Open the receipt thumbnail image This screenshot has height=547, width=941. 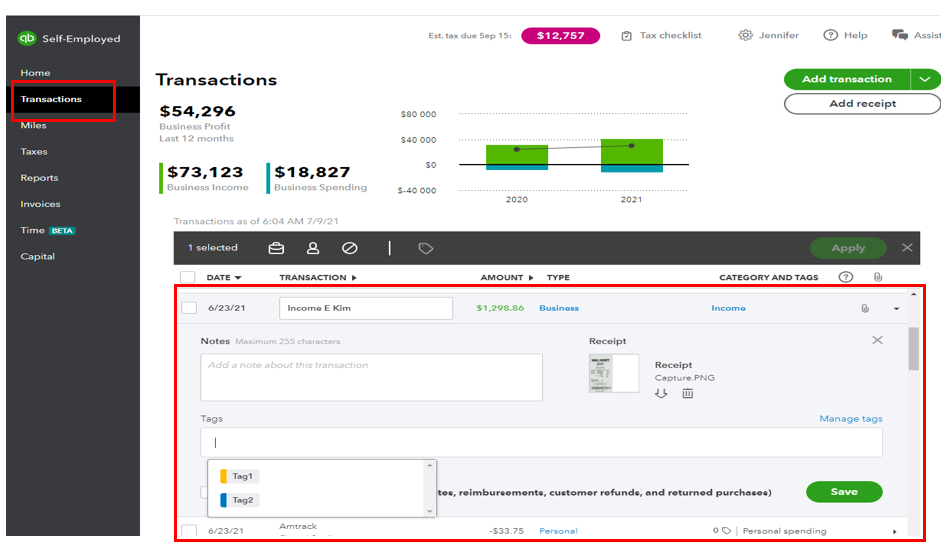point(613,373)
